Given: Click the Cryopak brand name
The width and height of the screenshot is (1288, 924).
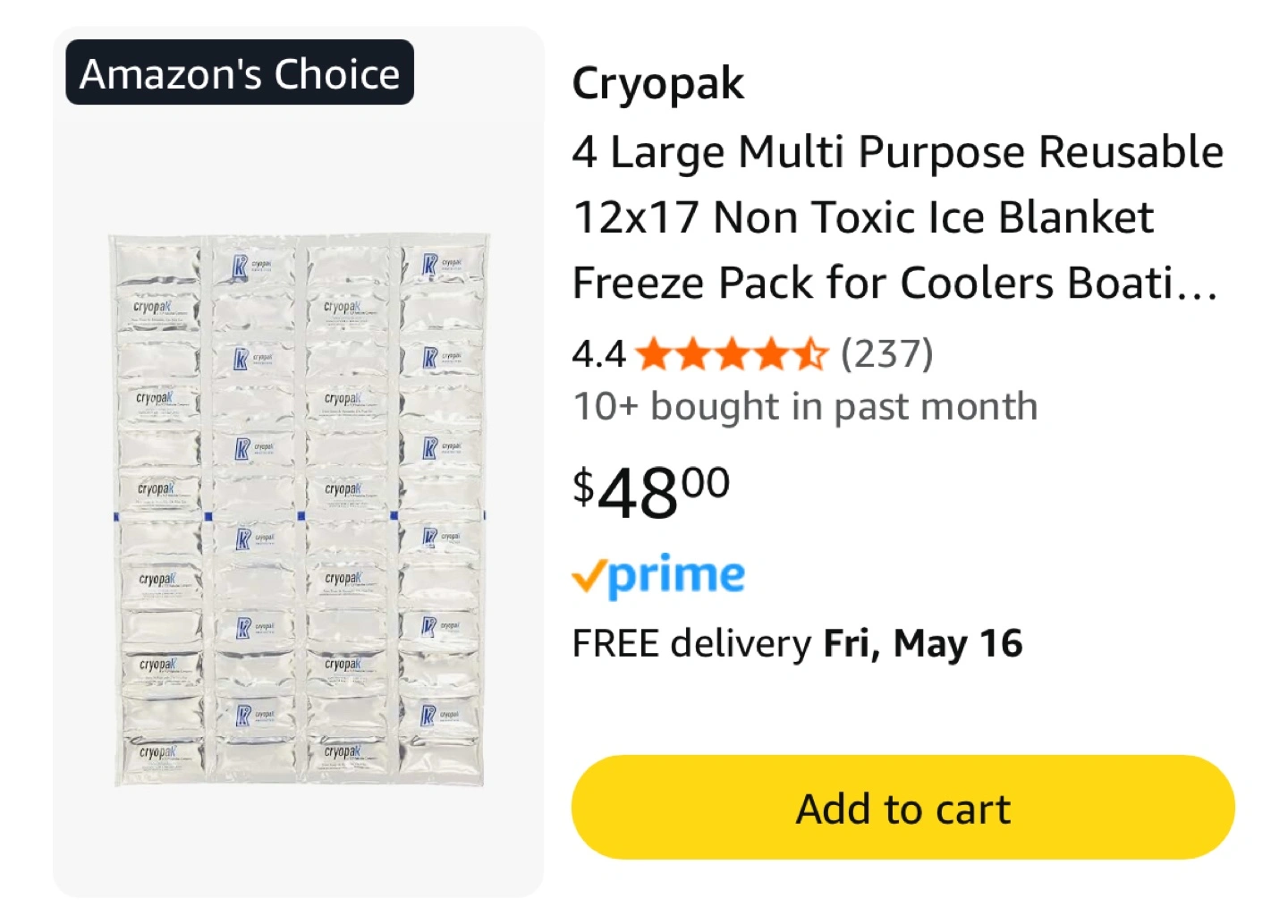Looking at the screenshot, I should tap(657, 84).
